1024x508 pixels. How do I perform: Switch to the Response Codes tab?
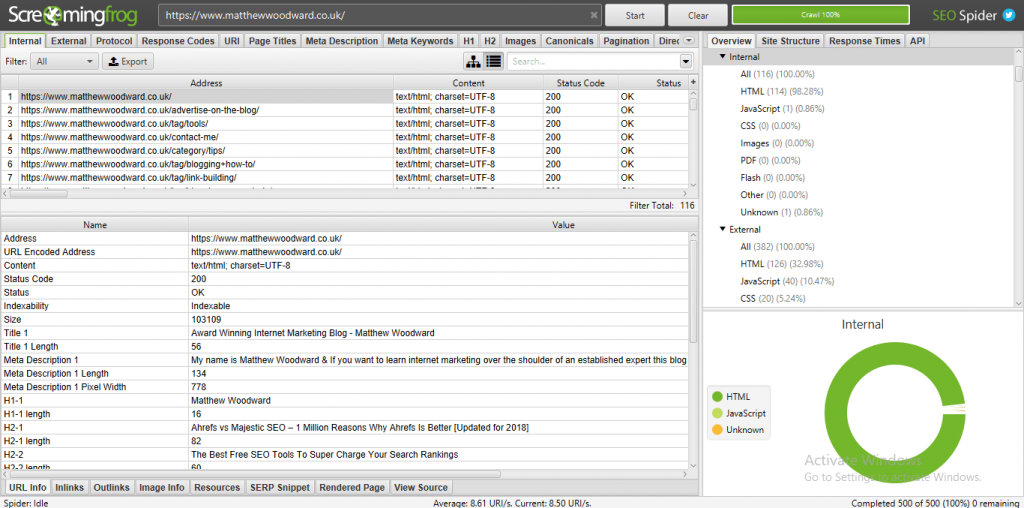pos(178,40)
